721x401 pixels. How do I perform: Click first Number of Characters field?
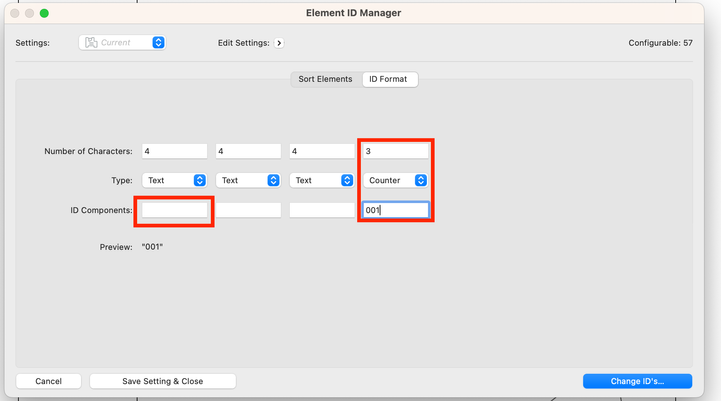(x=174, y=151)
